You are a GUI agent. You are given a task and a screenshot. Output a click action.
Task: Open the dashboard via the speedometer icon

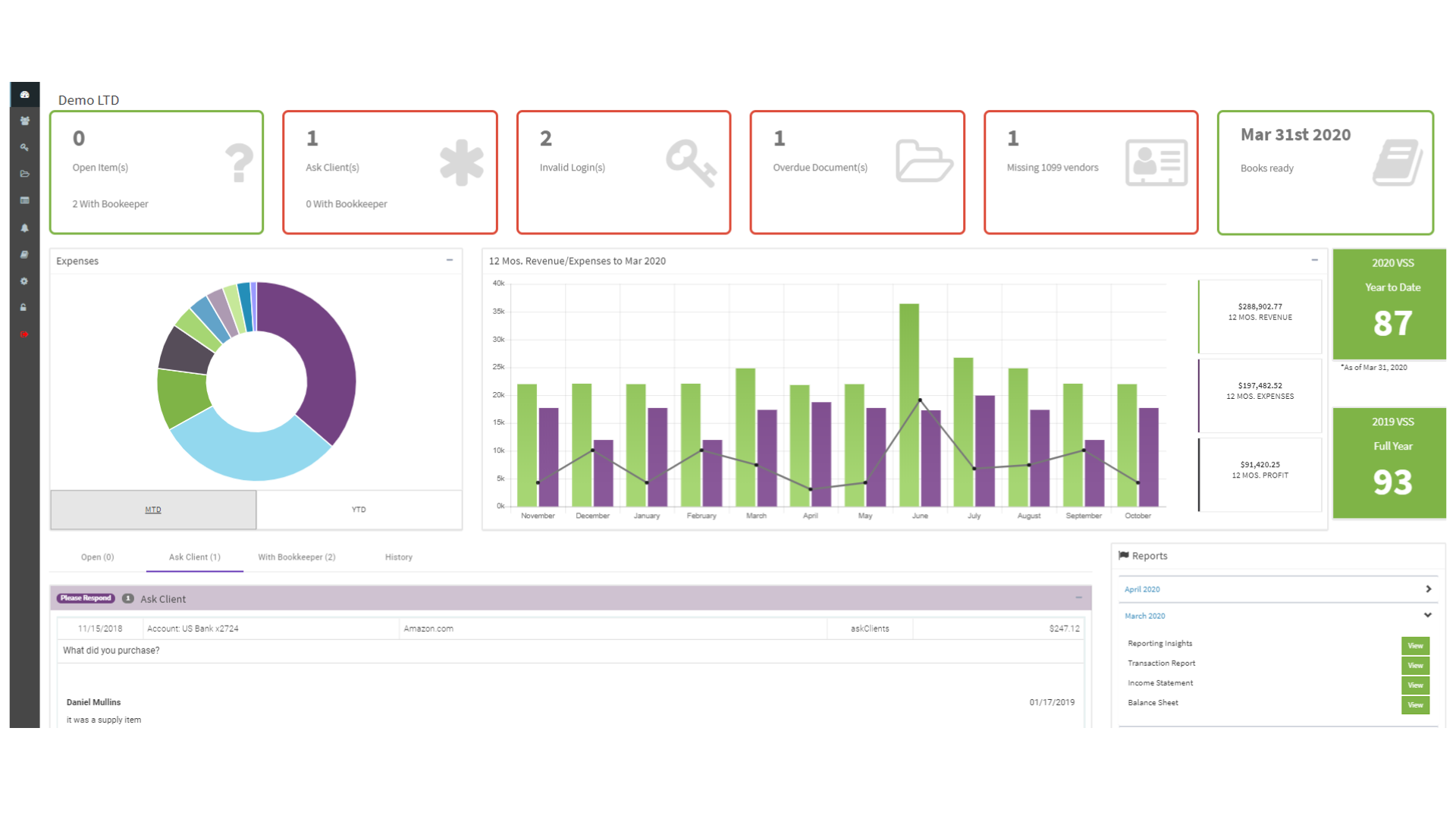click(25, 94)
